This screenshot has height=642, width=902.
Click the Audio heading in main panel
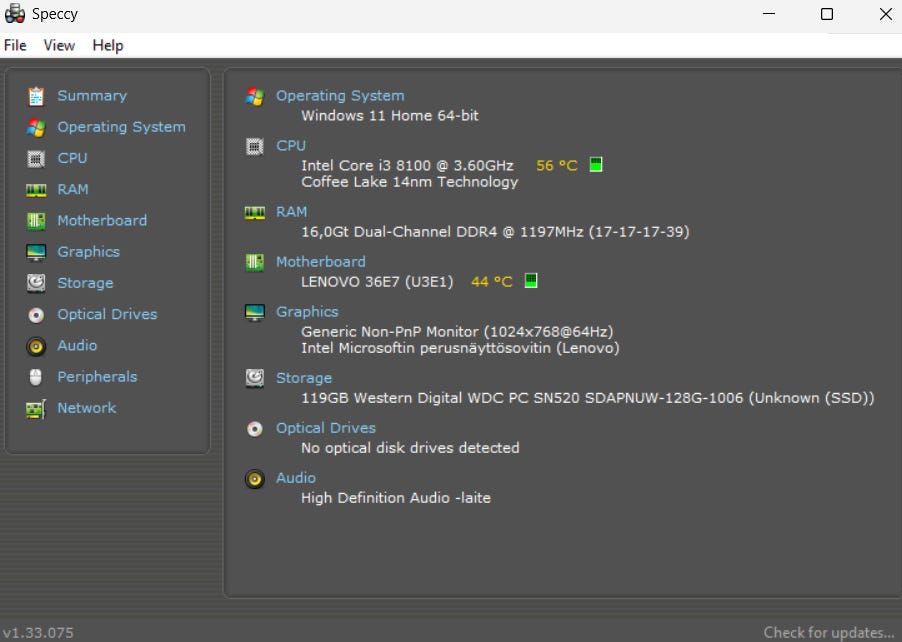coord(296,478)
